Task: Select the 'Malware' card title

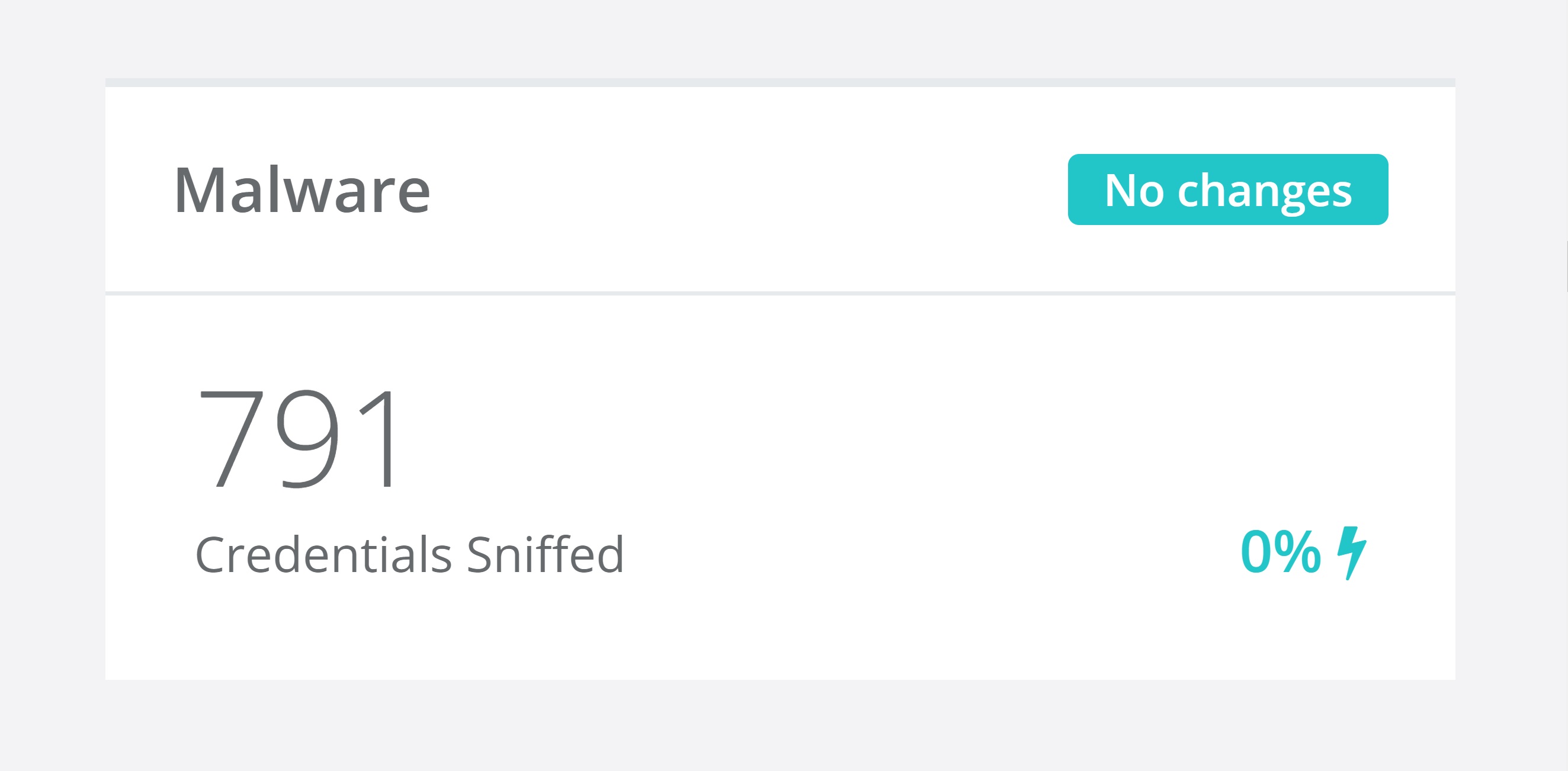Action: pyautogui.click(x=302, y=191)
